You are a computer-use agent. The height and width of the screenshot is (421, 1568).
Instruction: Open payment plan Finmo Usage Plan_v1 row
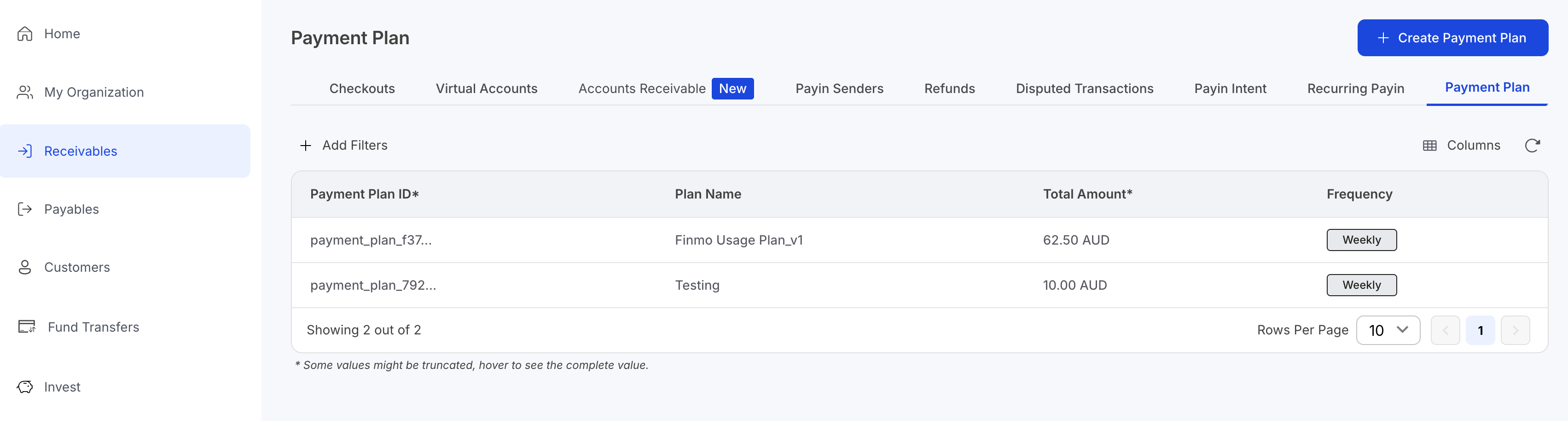coord(738,240)
